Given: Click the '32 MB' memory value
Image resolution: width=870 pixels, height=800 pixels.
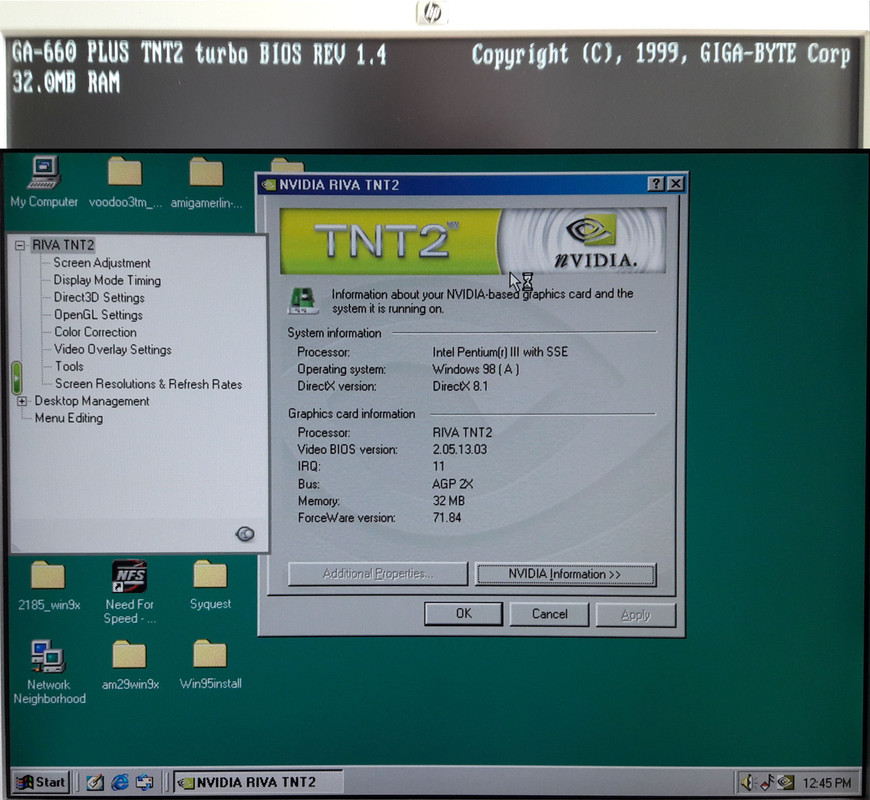Looking at the screenshot, I should pyautogui.click(x=448, y=500).
